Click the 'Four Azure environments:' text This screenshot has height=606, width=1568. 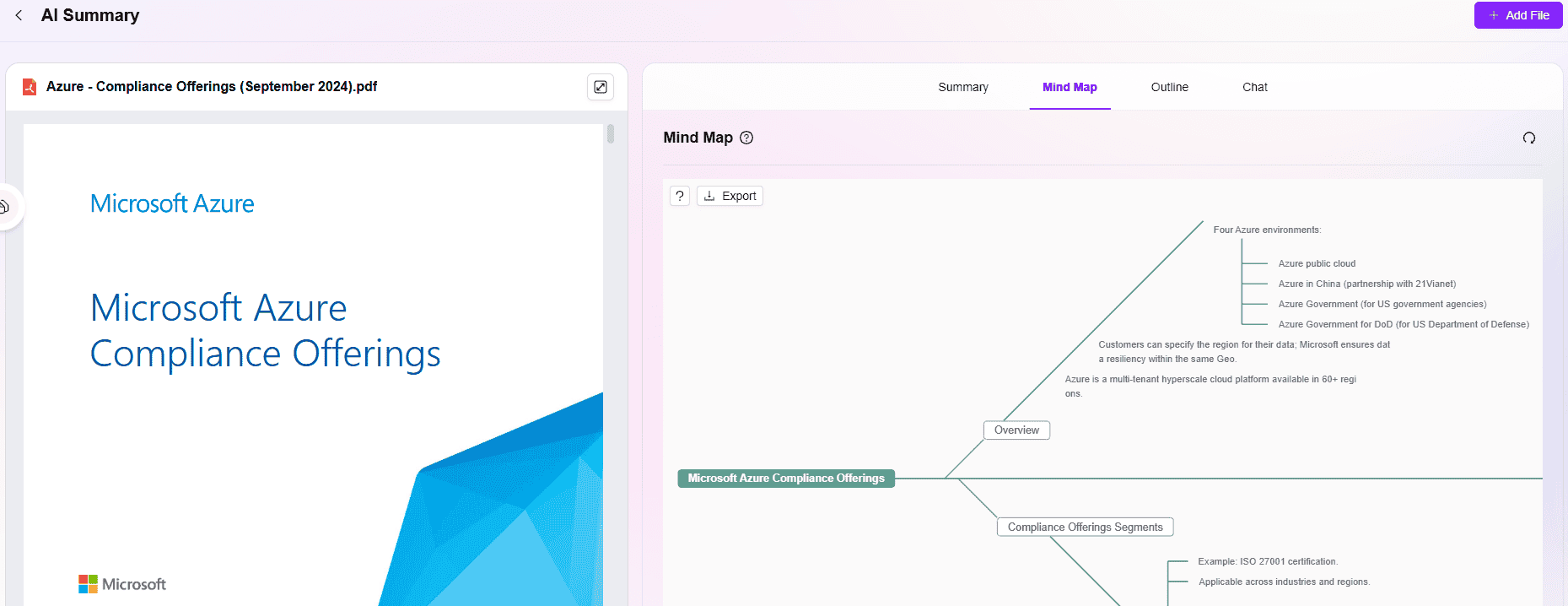(1267, 230)
